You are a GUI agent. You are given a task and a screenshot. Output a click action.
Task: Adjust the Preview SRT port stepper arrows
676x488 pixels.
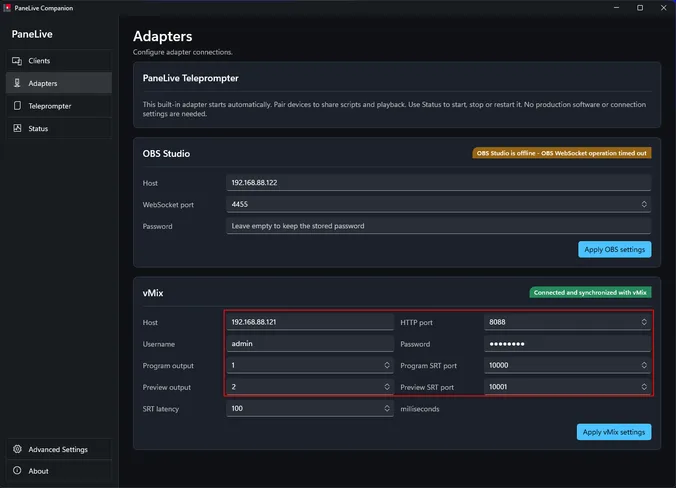pos(644,387)
